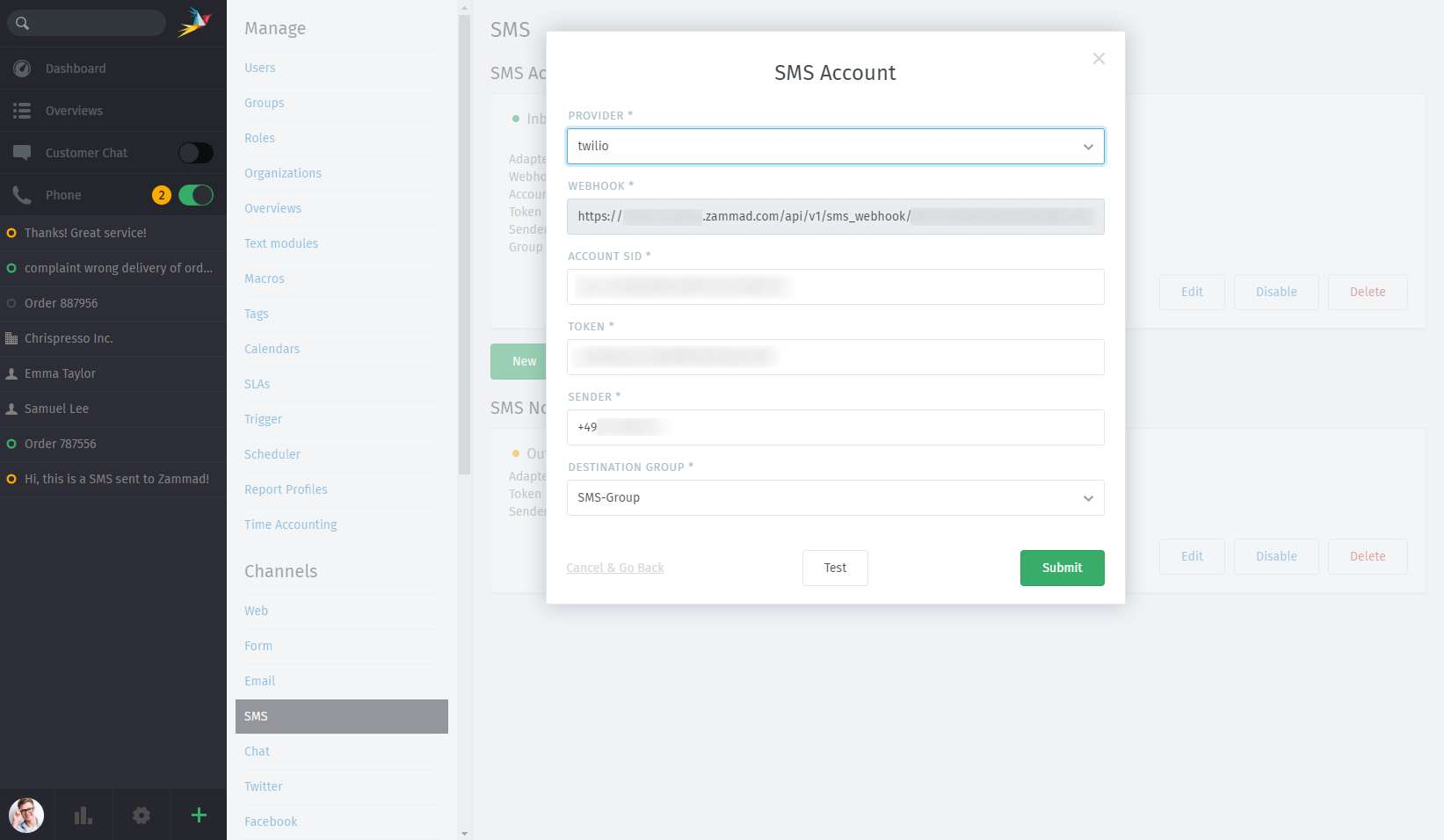
Task: Open the Order 787556 ticket
Action: [113, 444]
